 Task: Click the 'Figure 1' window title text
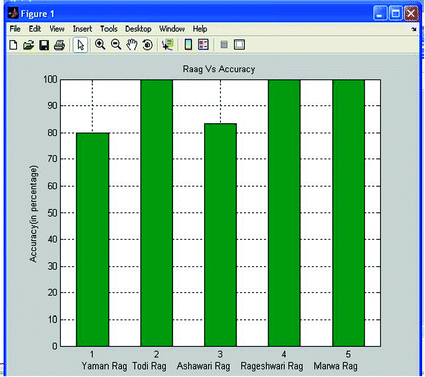coord(37,14)
